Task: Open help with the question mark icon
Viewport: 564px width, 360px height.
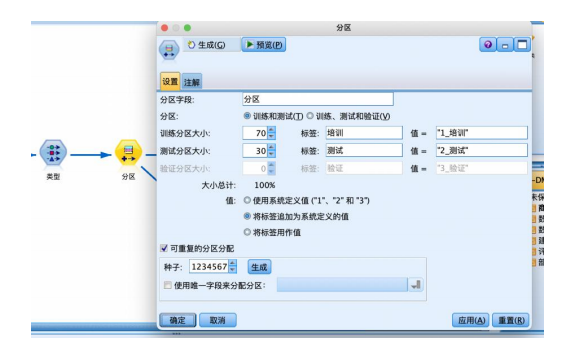Action: click(488, 45)
